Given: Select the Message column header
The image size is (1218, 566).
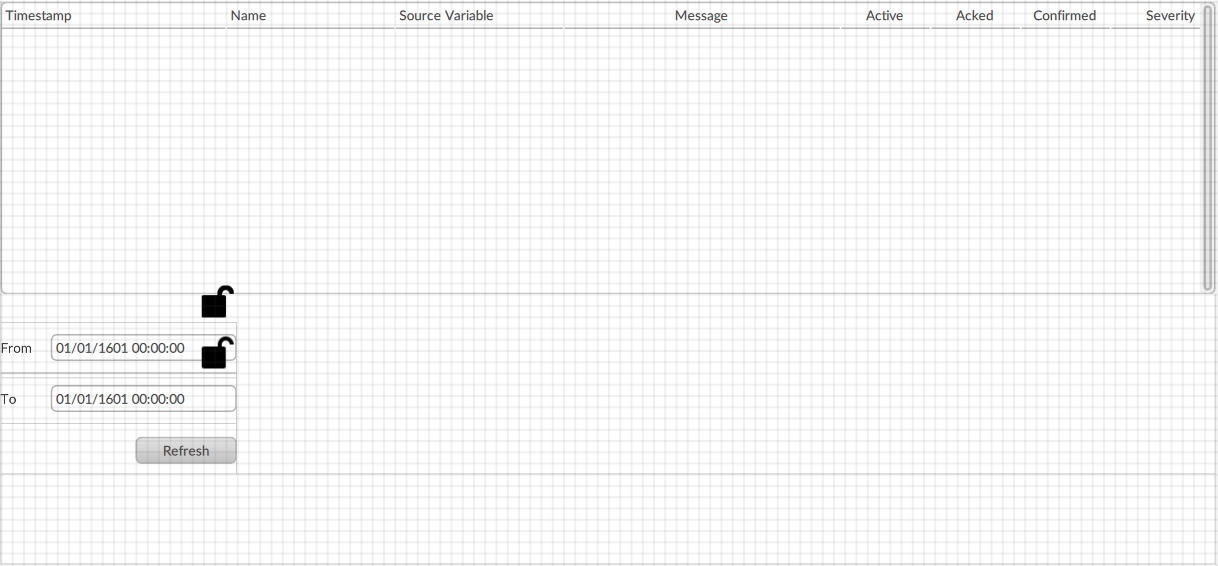Looking at the screenshot, I should pos(702,16).
